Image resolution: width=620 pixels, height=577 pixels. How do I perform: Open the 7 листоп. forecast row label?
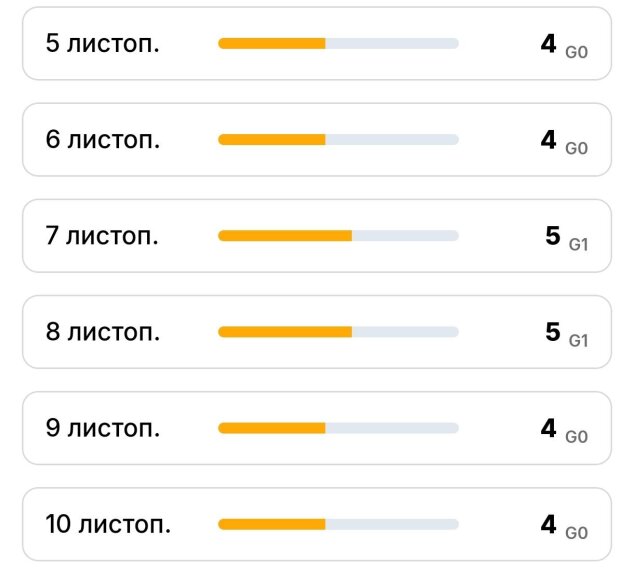[102, 236]
